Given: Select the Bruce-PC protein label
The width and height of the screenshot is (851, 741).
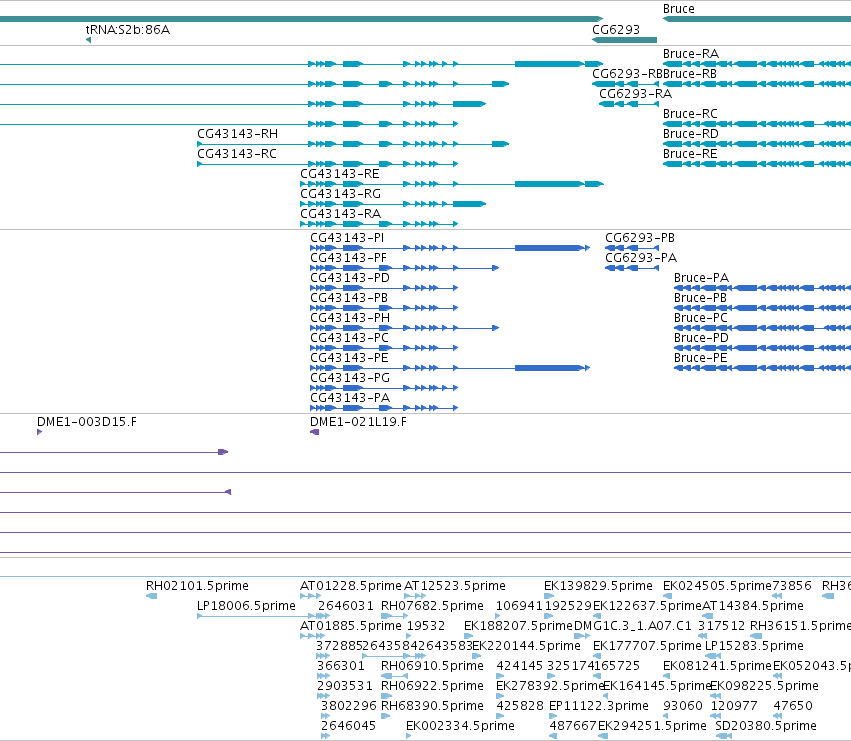Looking at the screenshot, I should pos(701,319).
